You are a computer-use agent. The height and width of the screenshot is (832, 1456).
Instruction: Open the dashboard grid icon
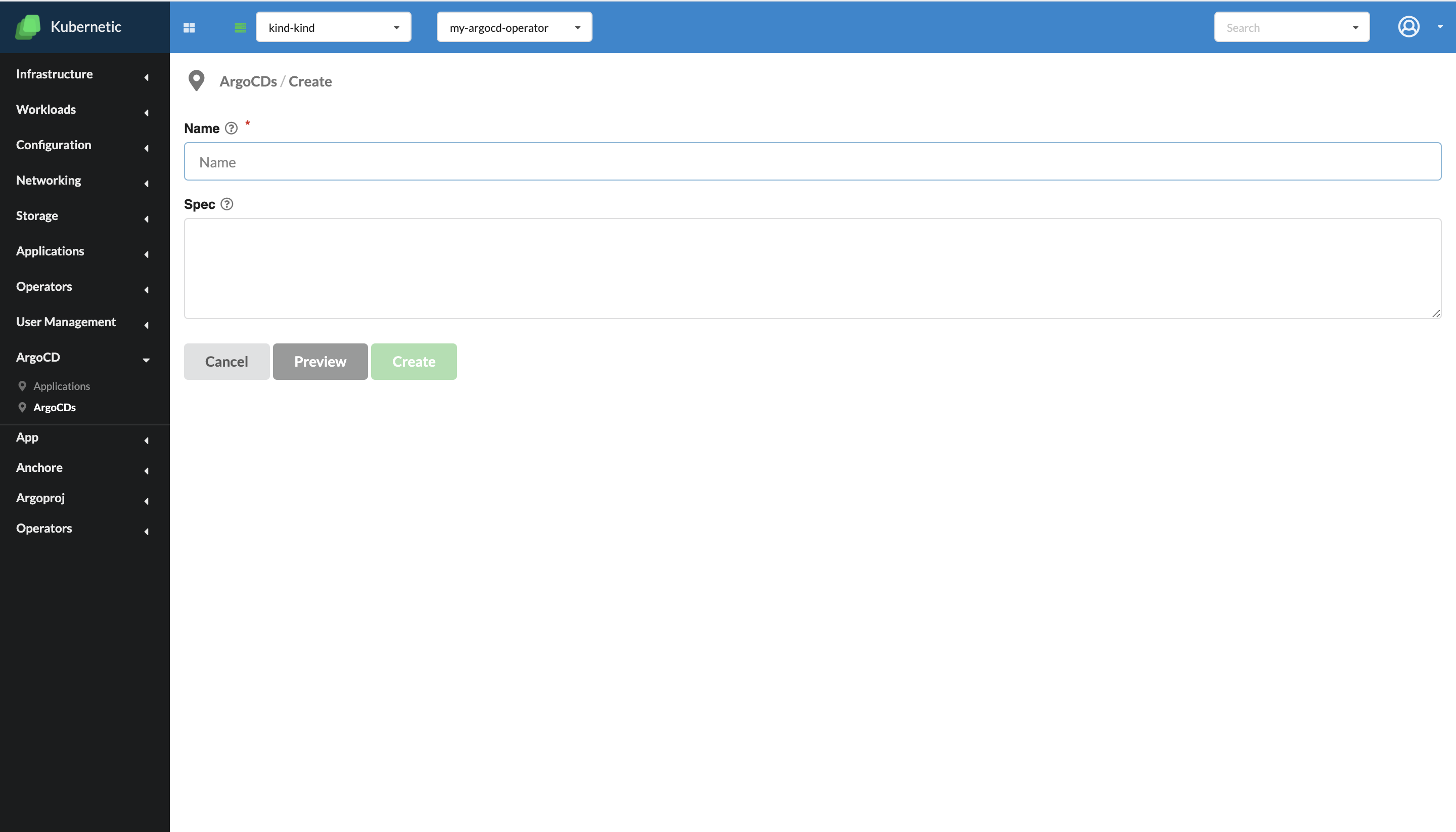click(189, 27)
